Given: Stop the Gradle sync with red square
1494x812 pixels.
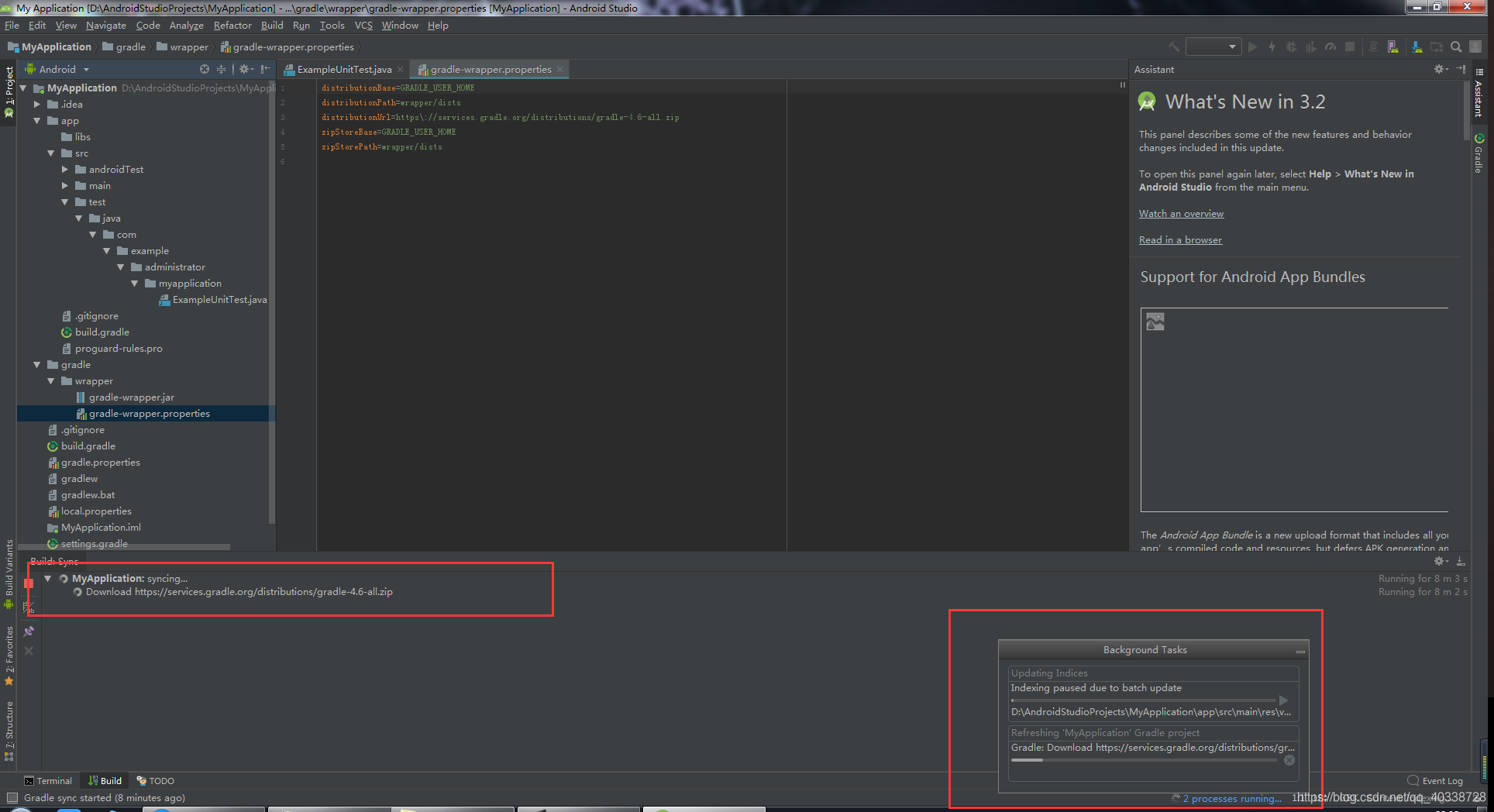Looking at the screenshot, I should tap(29, 583).
